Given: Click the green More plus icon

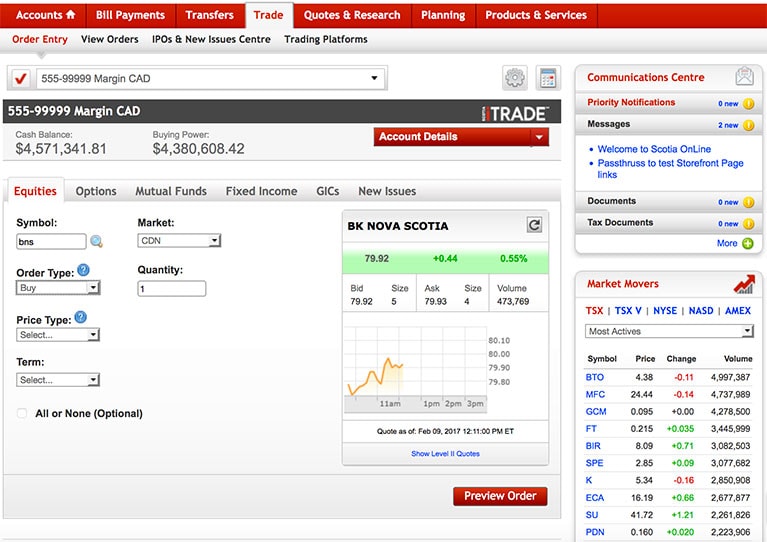Looking at the screenshot, I should coord(748,243).
